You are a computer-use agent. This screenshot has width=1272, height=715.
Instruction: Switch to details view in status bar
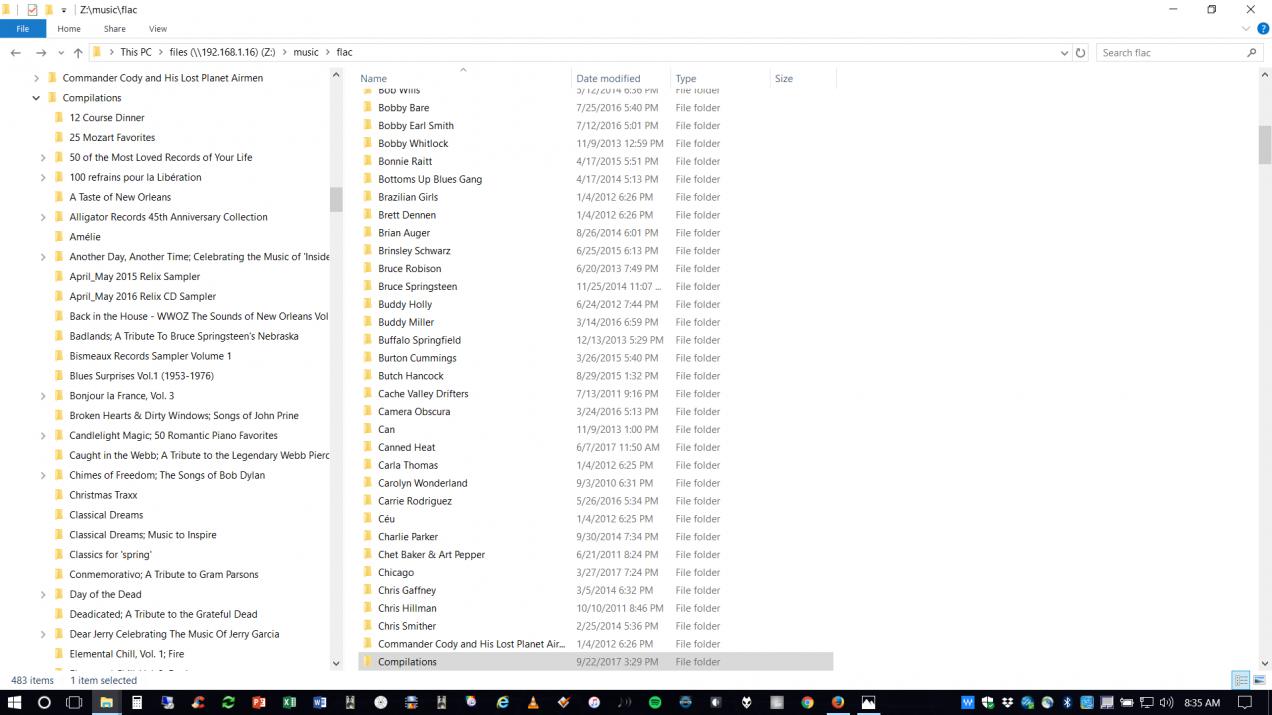pos(1241,681)
